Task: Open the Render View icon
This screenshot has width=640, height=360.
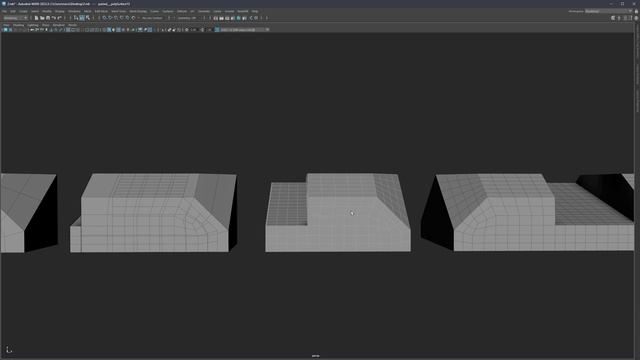Action: click(x=216, y=18)
